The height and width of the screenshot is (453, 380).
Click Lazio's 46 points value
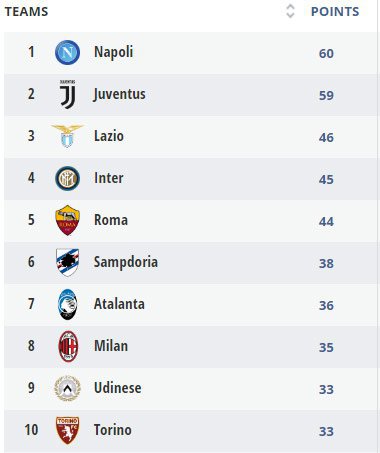coord(326,137)
